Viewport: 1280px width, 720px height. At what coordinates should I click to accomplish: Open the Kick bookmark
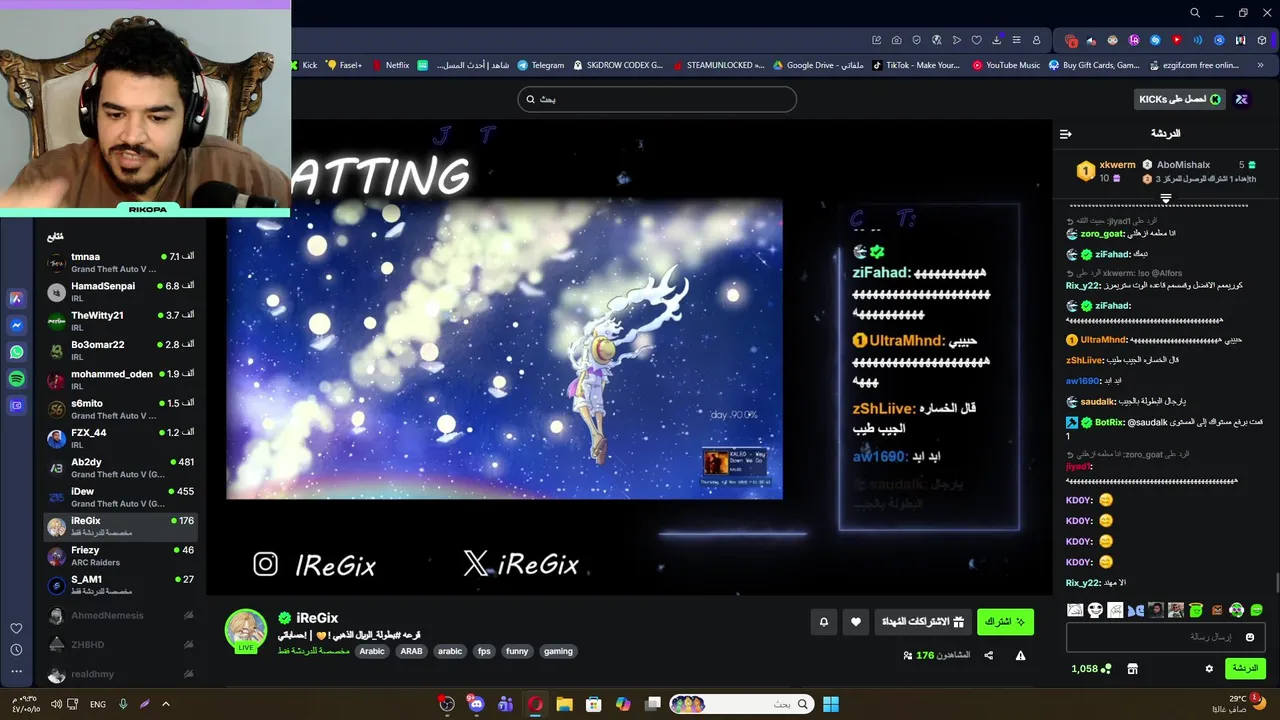click(304, 65)
